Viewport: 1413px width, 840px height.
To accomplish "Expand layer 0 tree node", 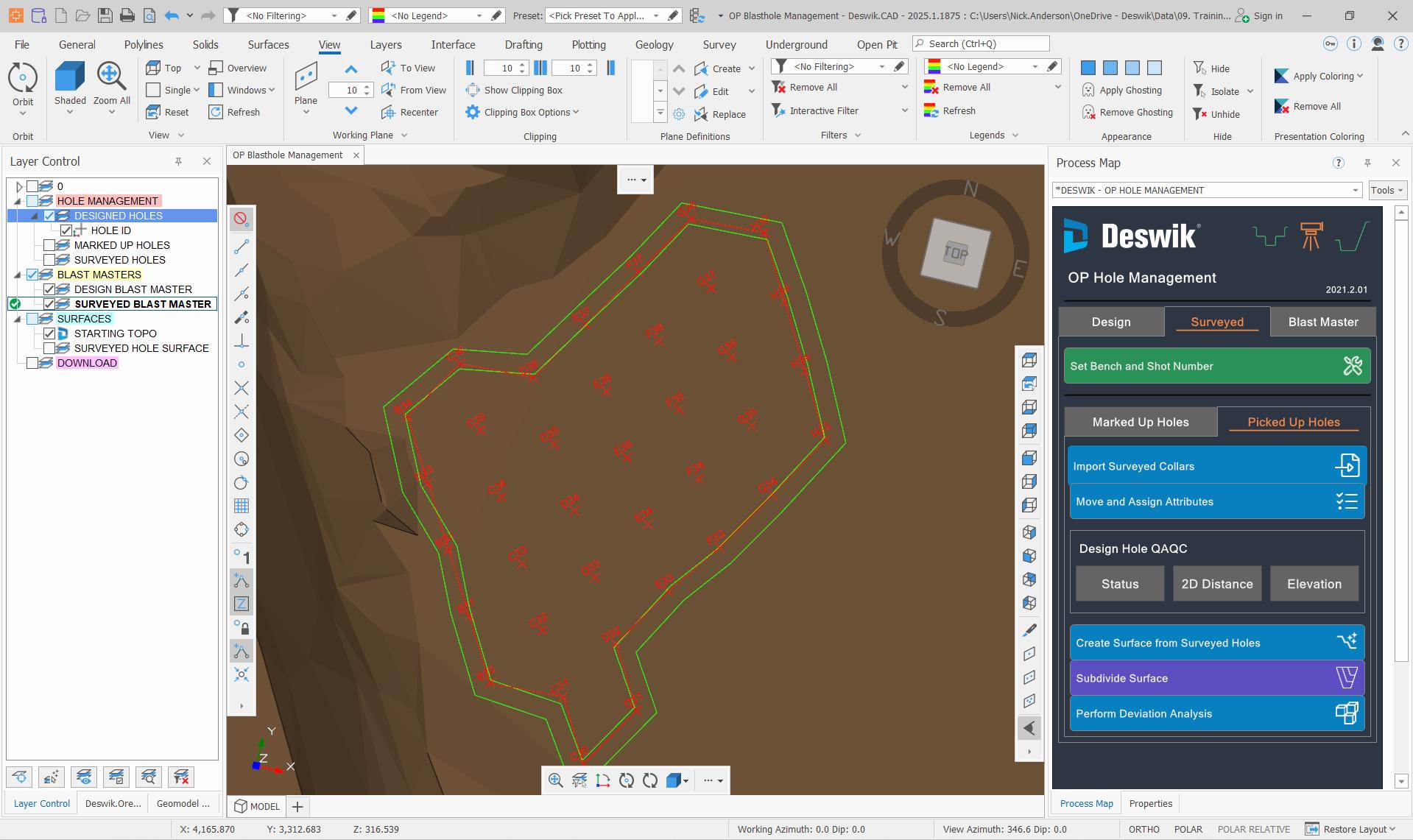I will [19, 186].
